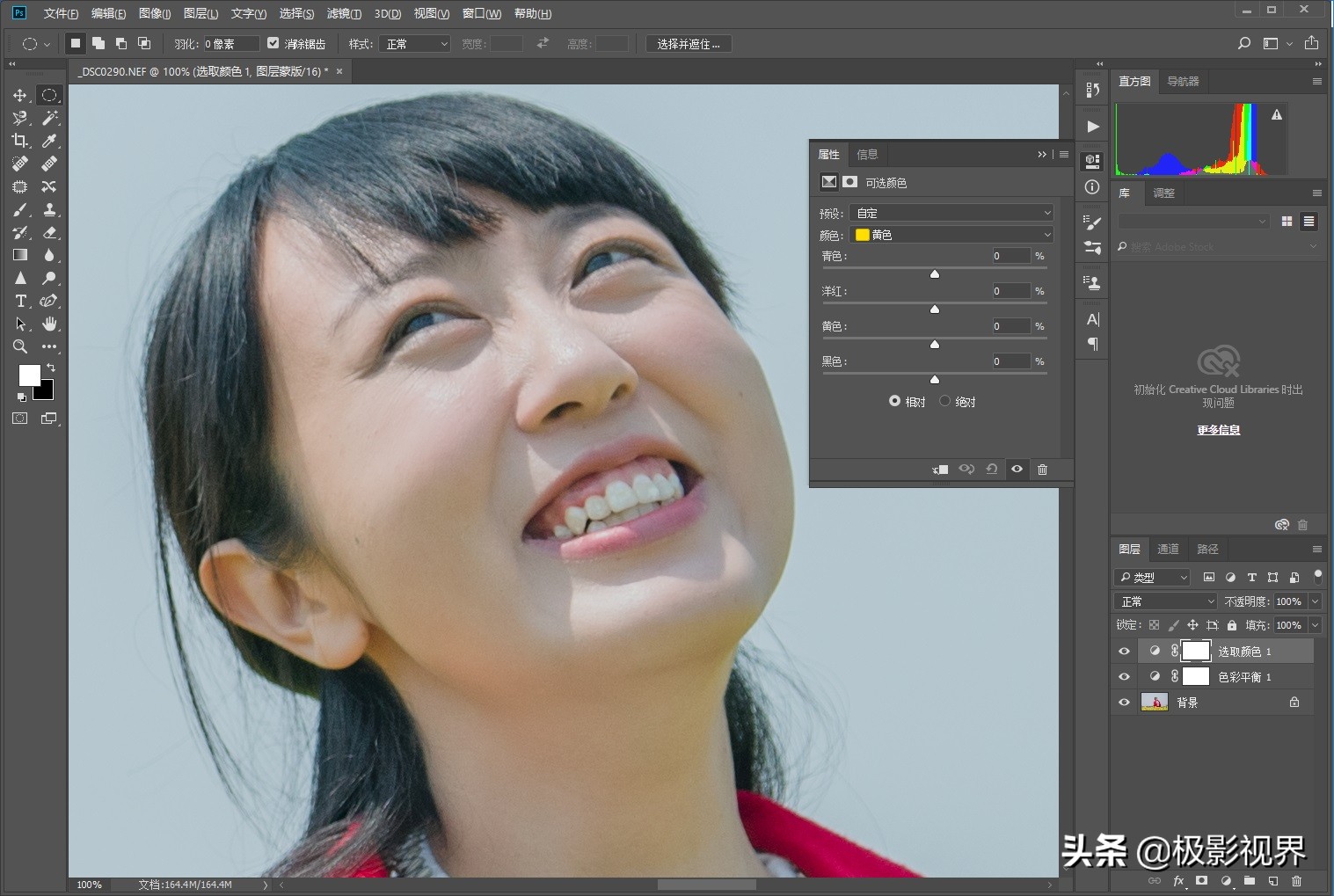The image size is (1334, 896).
Task: Select the Eyedropper tool
Action: (x=49, y=141)
